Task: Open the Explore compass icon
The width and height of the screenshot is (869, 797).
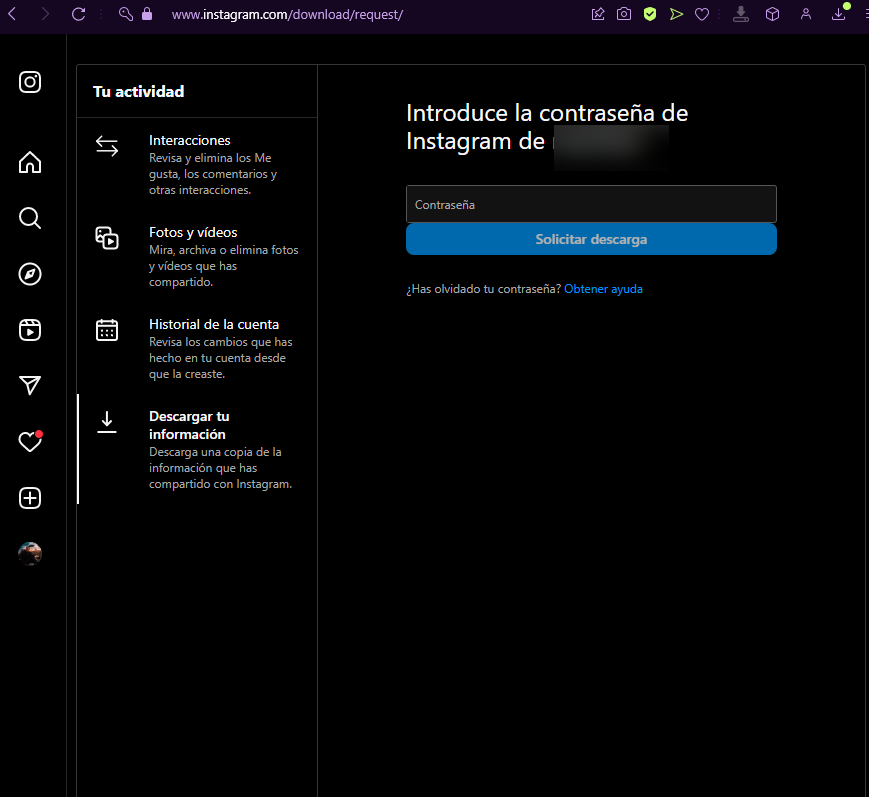Action: (x=30, y=274)
